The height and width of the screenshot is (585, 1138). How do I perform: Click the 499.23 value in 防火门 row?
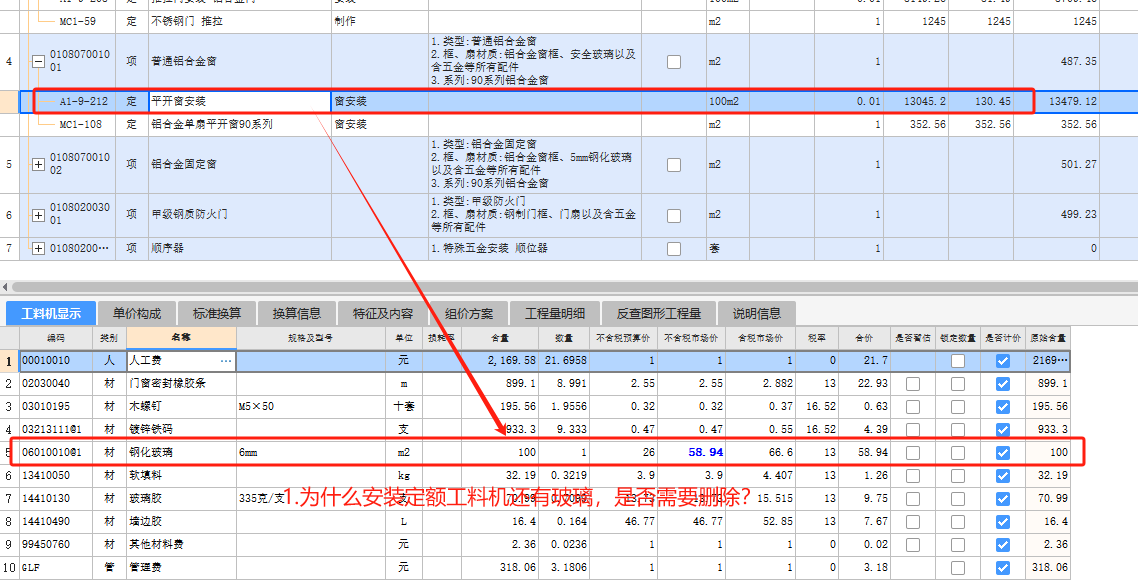tap(1078, 216)
